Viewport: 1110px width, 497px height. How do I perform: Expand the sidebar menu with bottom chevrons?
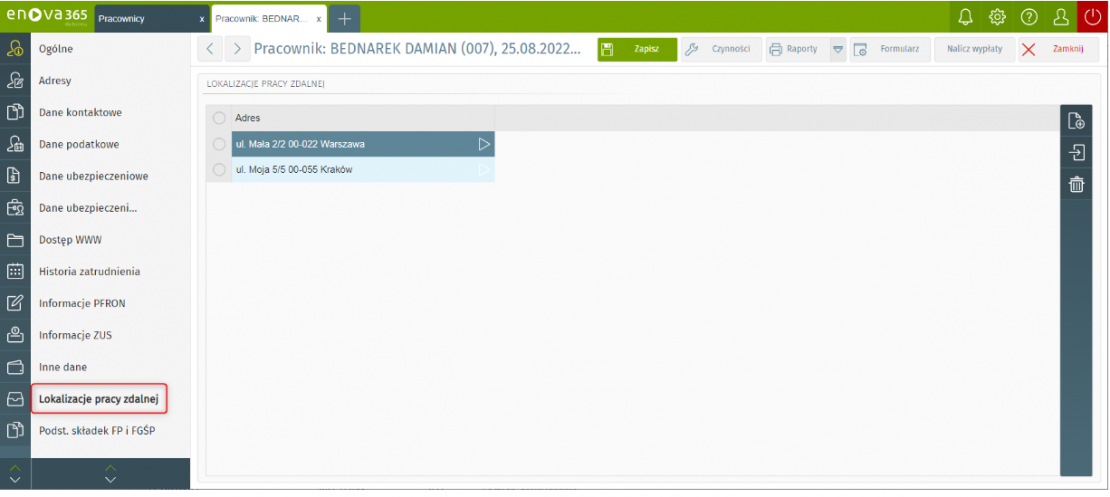pyautogui.click(x=110, y=474)
